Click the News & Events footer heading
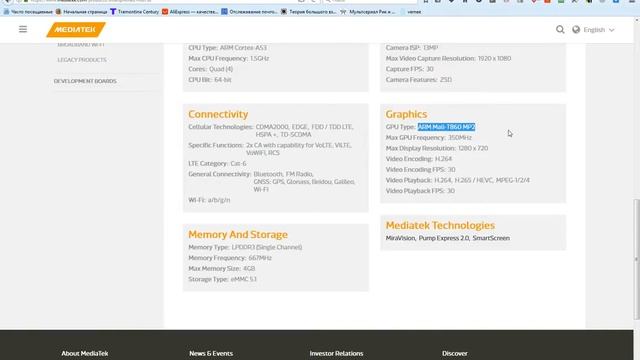 (211, 353)
